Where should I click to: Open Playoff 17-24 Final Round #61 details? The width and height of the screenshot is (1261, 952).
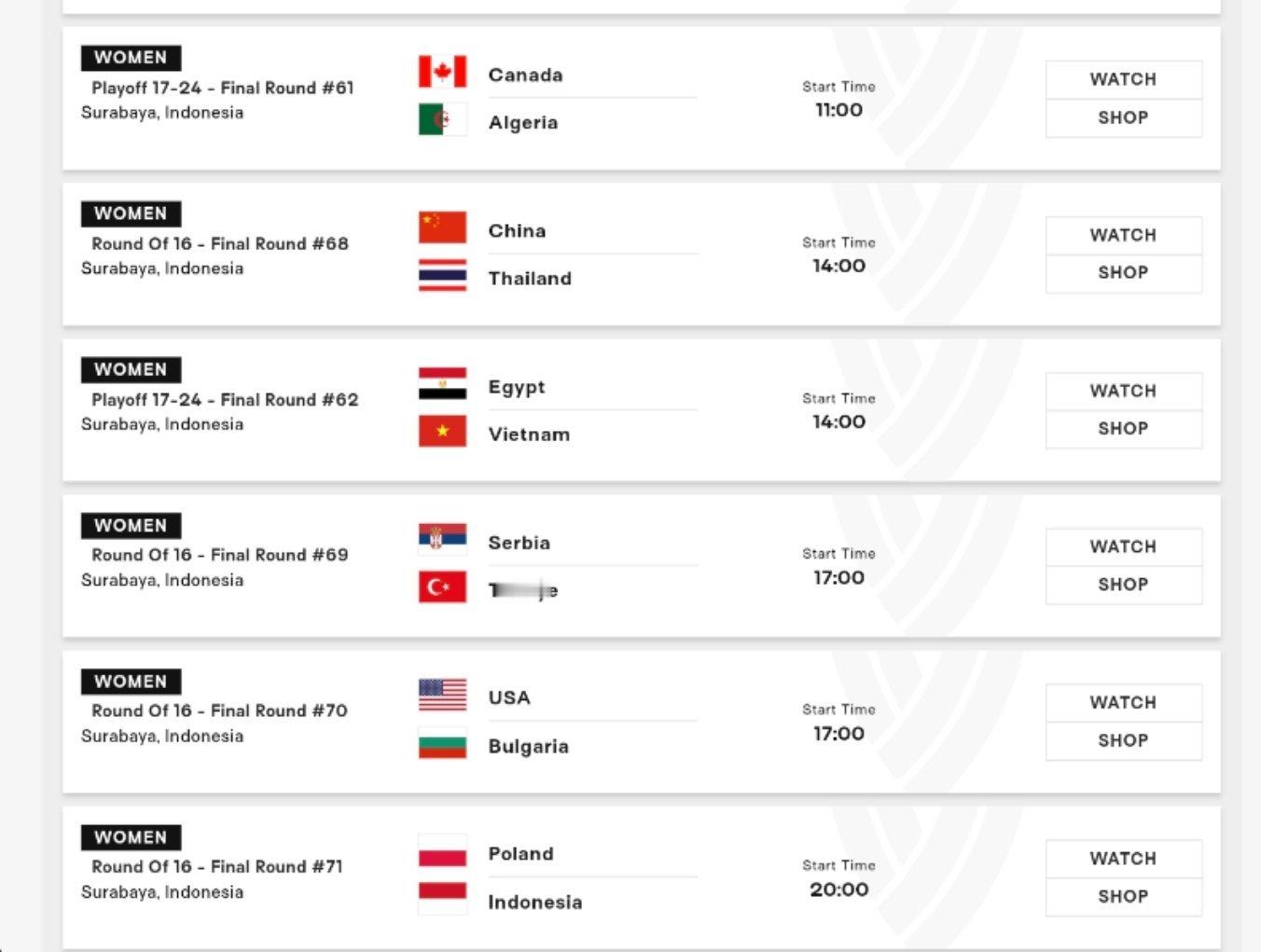click(223, 88)
